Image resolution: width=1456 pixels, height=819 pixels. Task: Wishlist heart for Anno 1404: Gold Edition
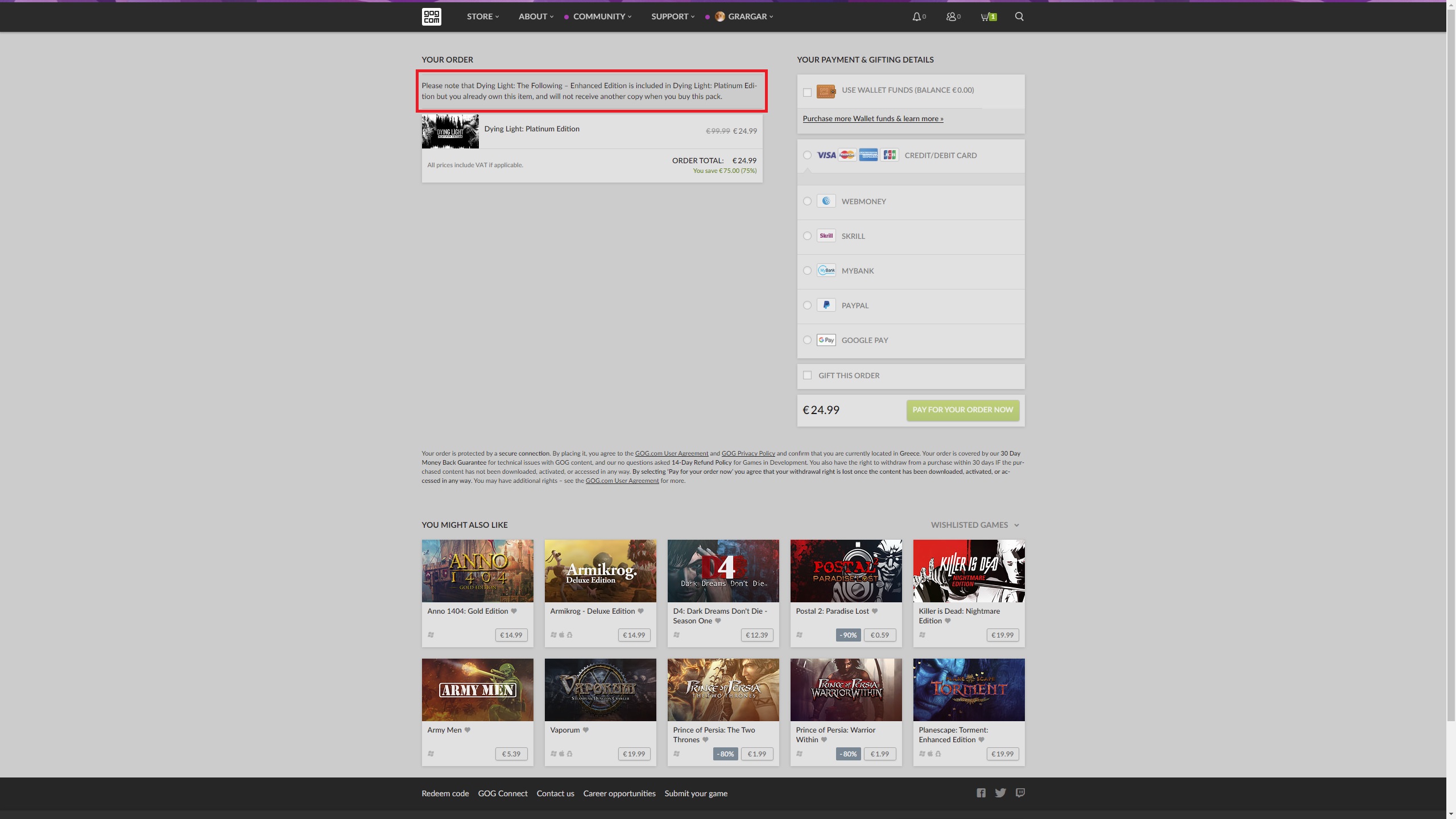pos(514,611)
